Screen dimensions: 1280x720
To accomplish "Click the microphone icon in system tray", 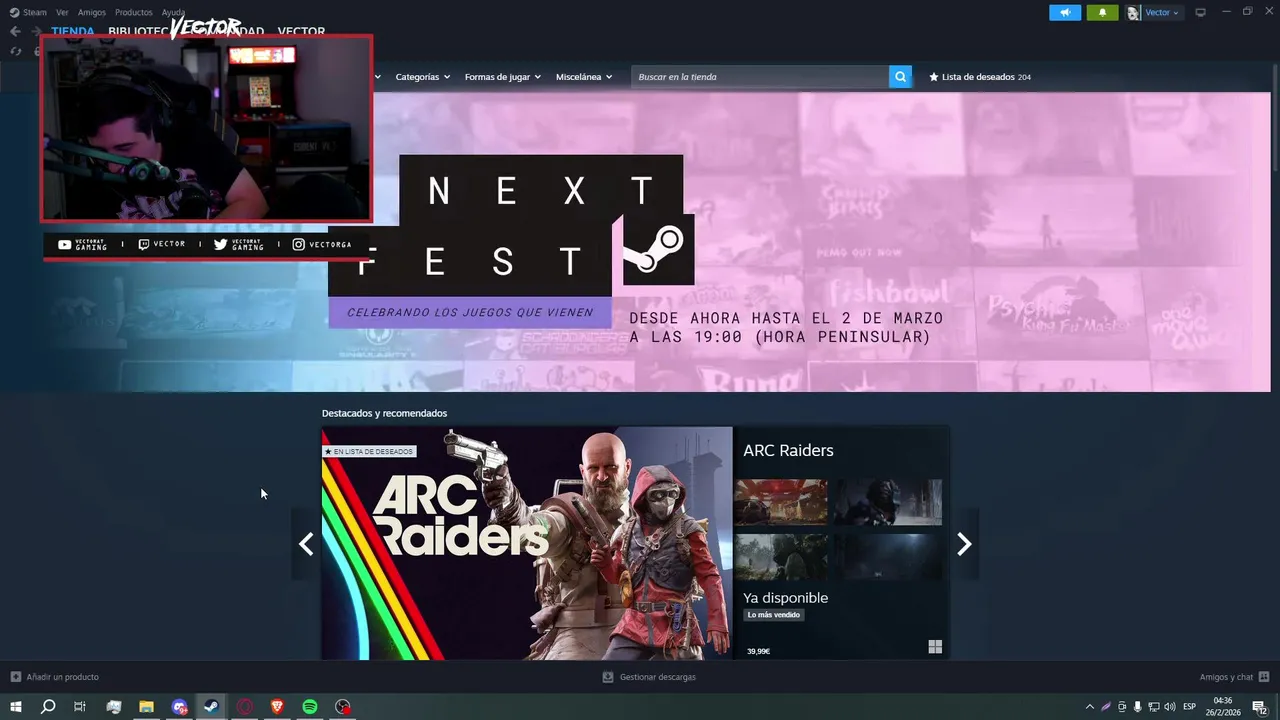I will pos(1137,707).
